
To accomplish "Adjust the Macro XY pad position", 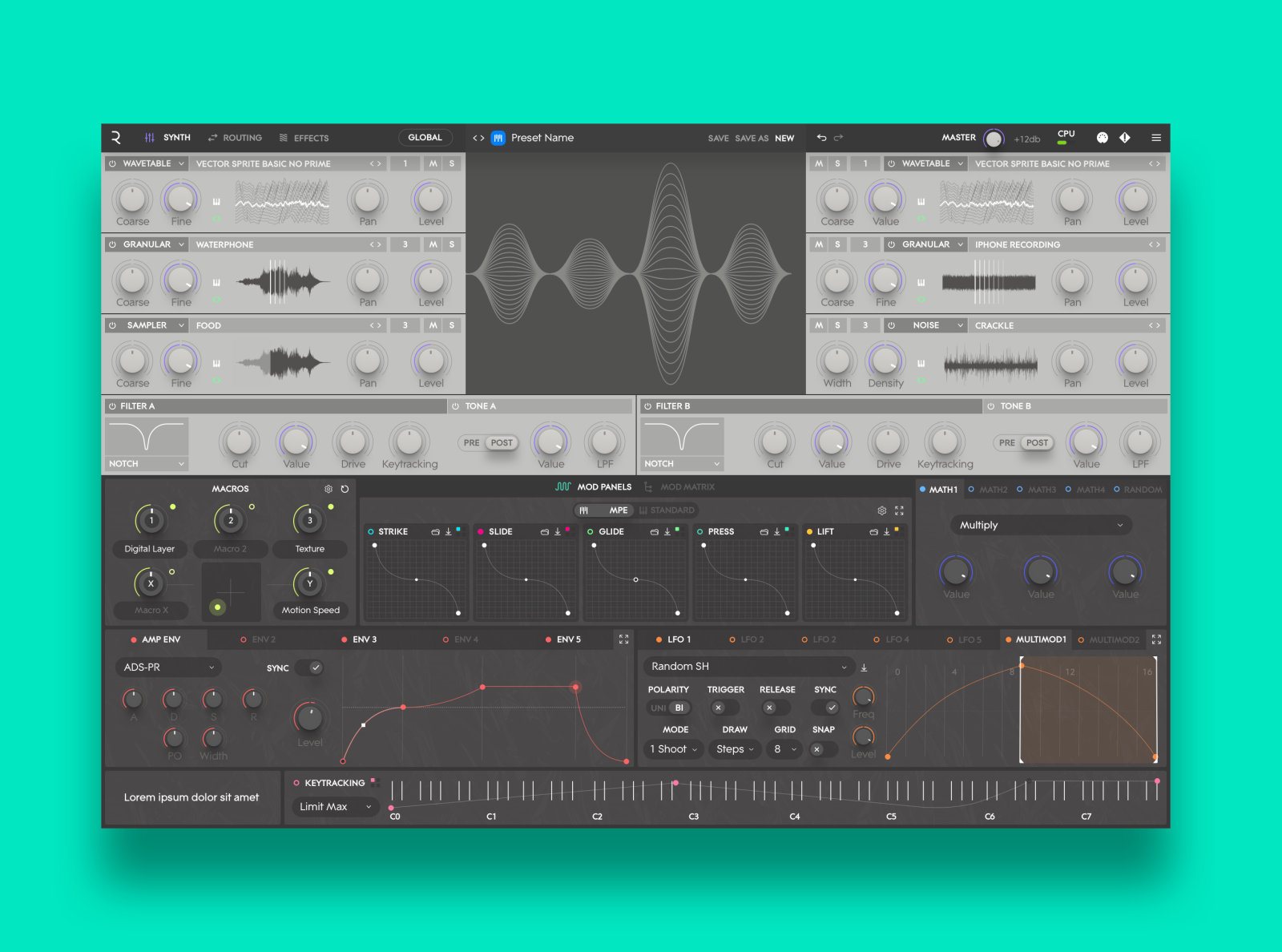I will tap(231, 591).
